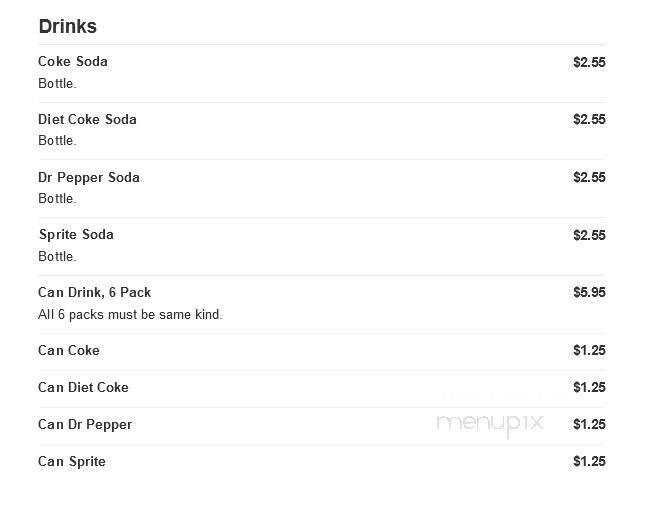This screenshot has width=669, height=505.
Task: Click the menupix watermark logo
Action: [x=490, y=424]
